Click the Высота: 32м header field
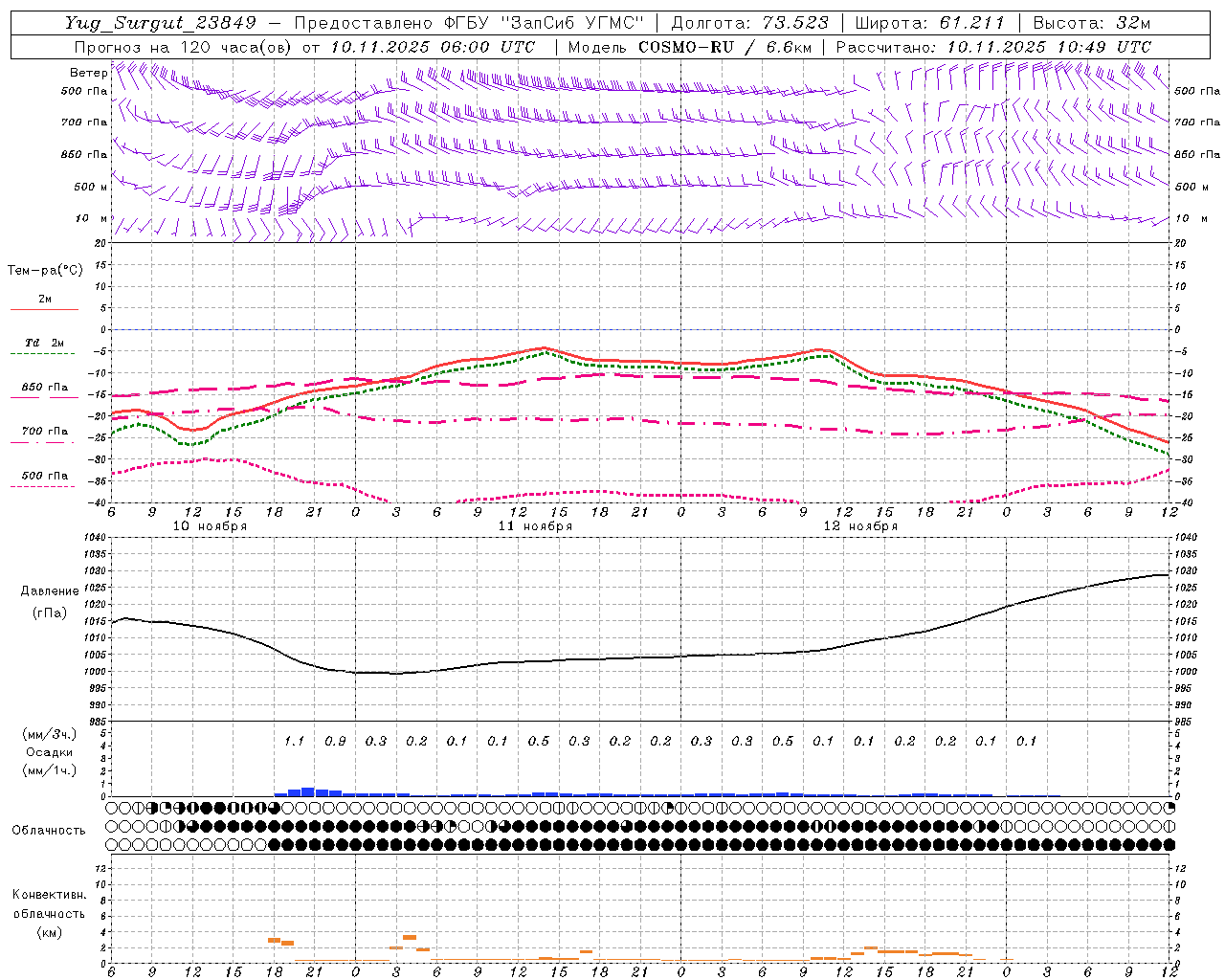The width and height of the screenshot is (1225, 980). pos(1092,23)
